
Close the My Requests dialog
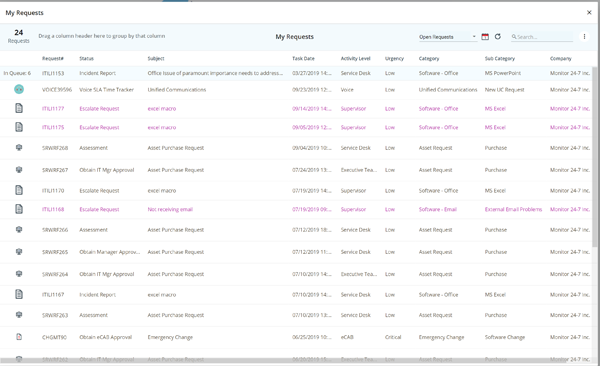(589, 13)
